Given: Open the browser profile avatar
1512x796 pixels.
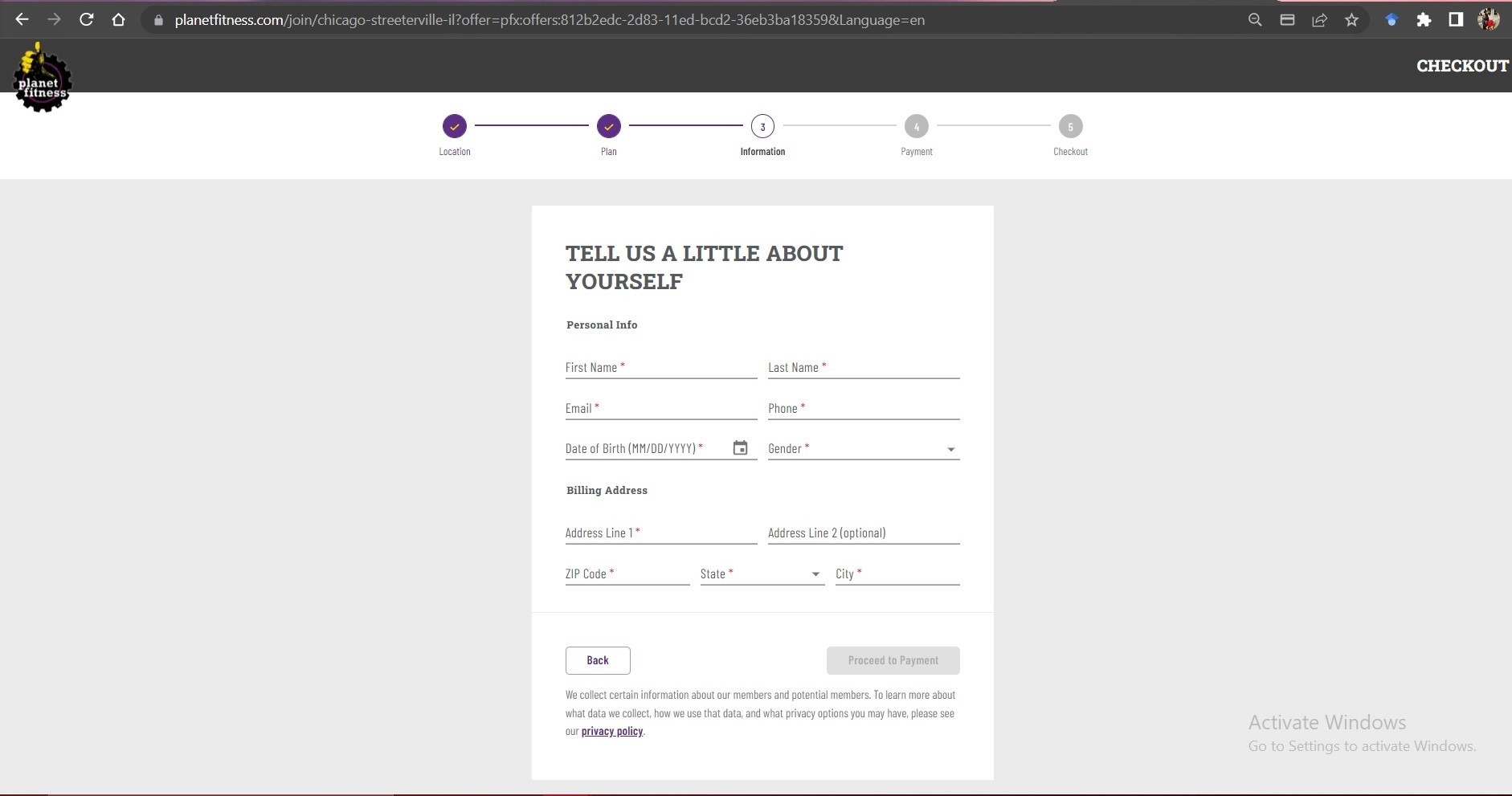Looking at the screenshot, I should click(x=1489, y=20).
